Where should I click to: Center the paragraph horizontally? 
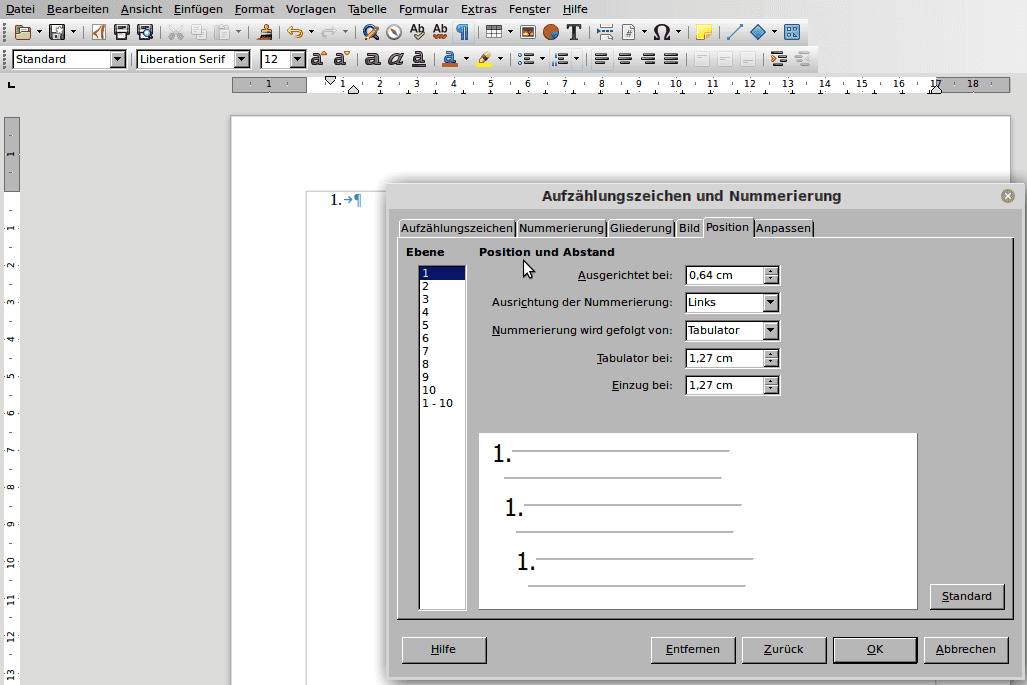tap(625, 59)
